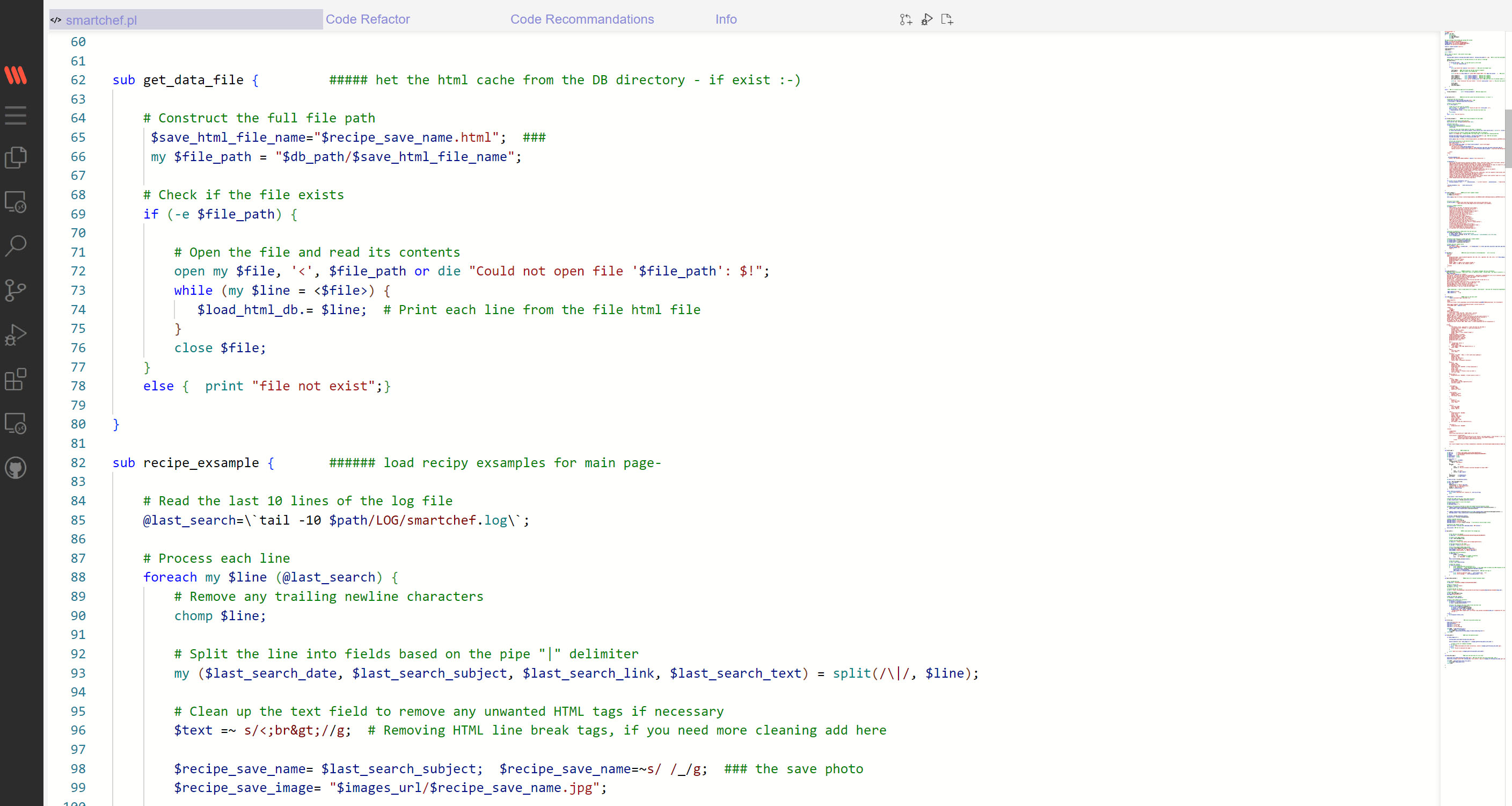Image resolution: width=1512 pixels, height=806 pixels.
Task: Click the debug-run bug toolbar icon
Action: [927, 19]
